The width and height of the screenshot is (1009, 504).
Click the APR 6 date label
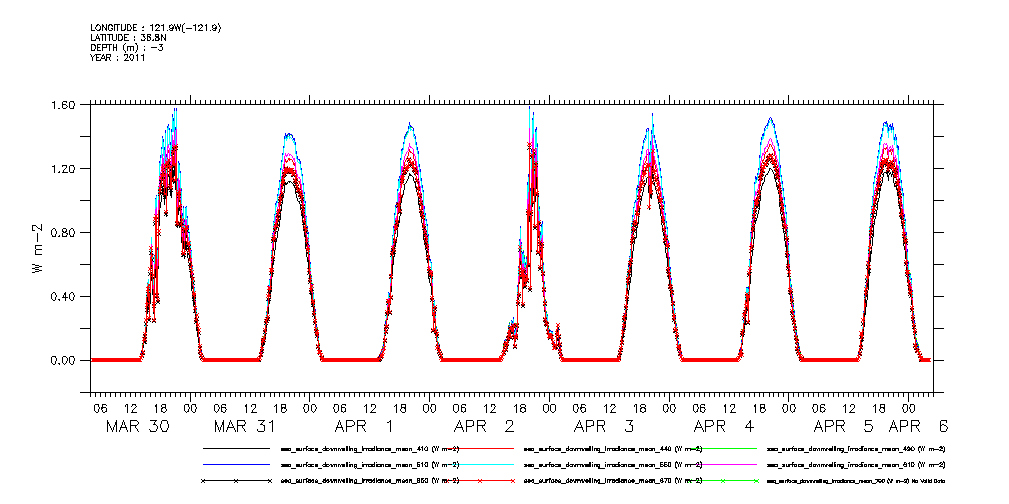pos(918,426)
